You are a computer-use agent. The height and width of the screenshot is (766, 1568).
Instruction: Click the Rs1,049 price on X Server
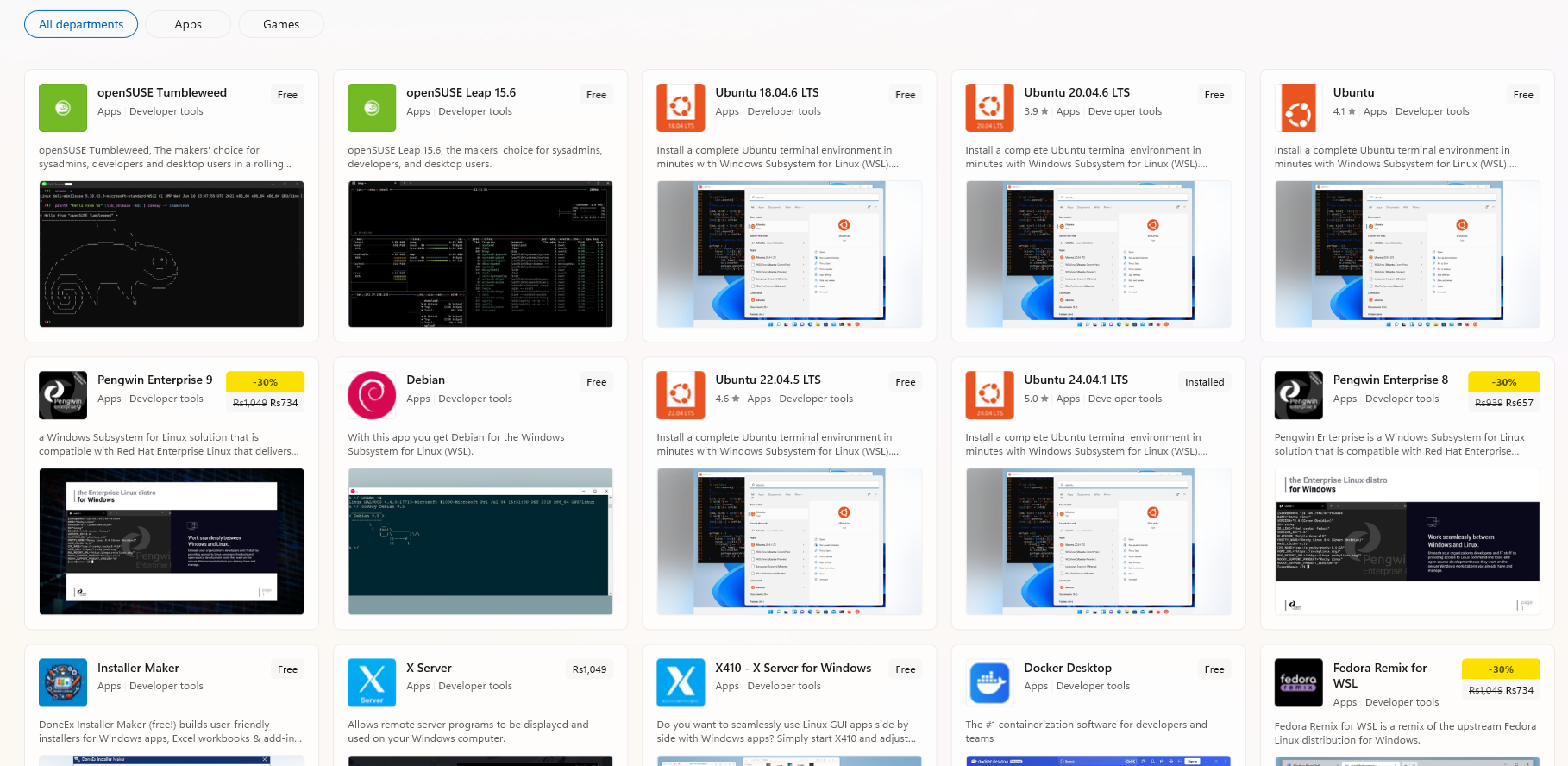pos(590,669)
